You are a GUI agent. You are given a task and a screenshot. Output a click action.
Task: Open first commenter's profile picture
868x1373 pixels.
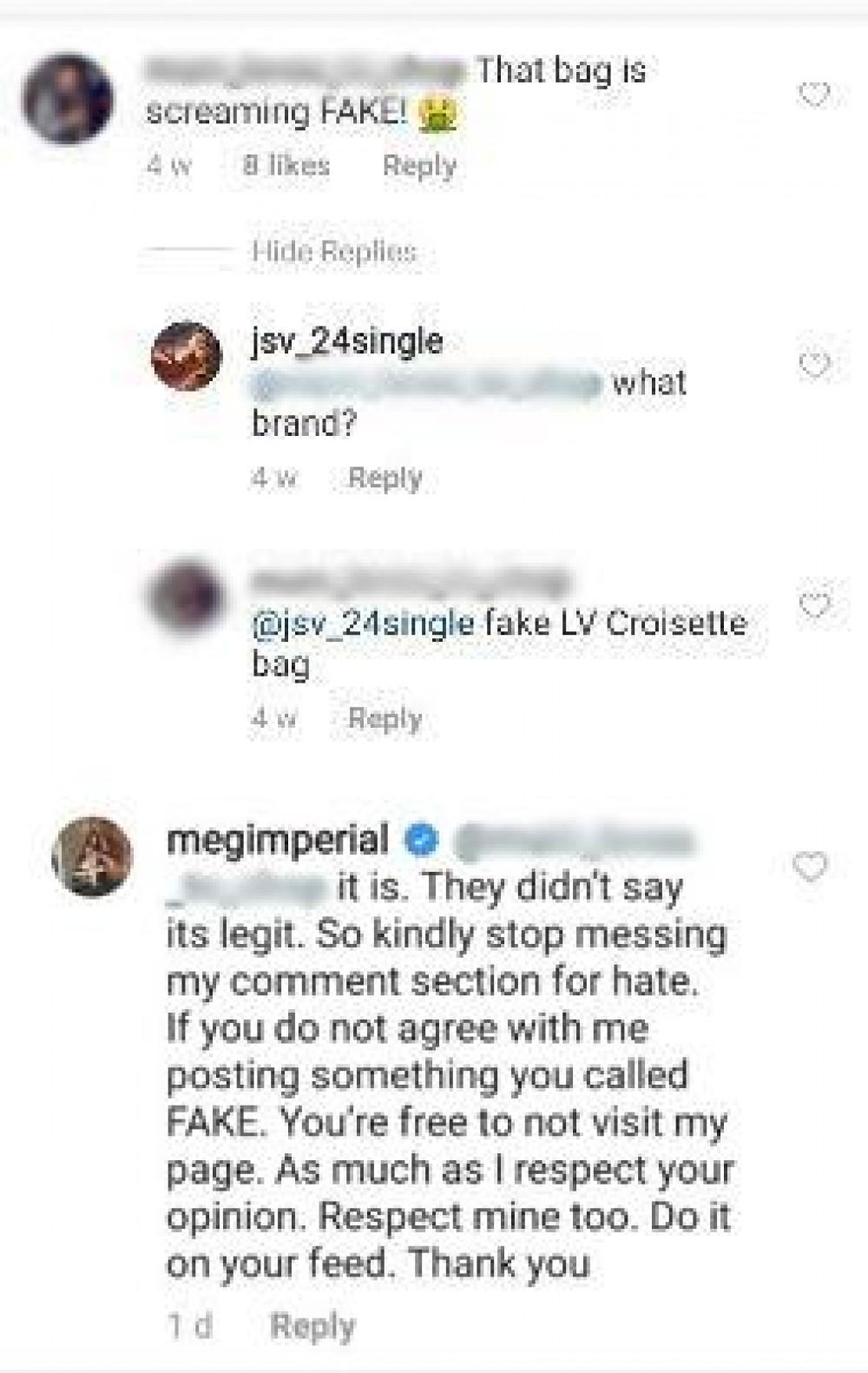[68, 99]
